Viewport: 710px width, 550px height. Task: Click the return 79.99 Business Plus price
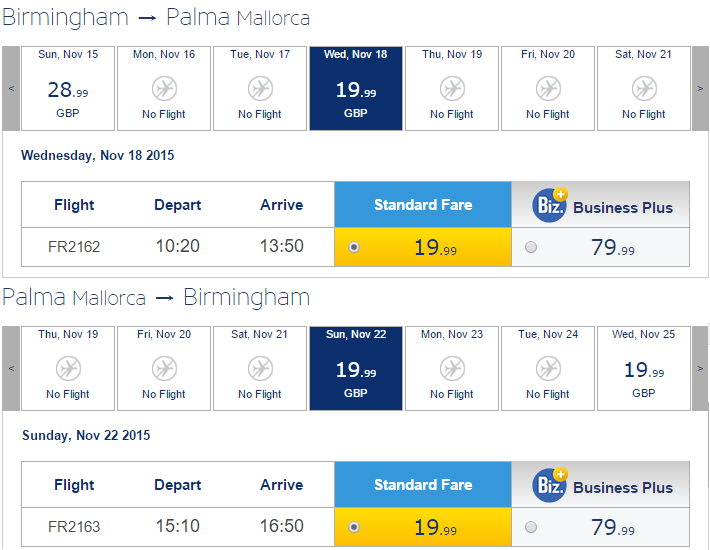pos(613,527)
